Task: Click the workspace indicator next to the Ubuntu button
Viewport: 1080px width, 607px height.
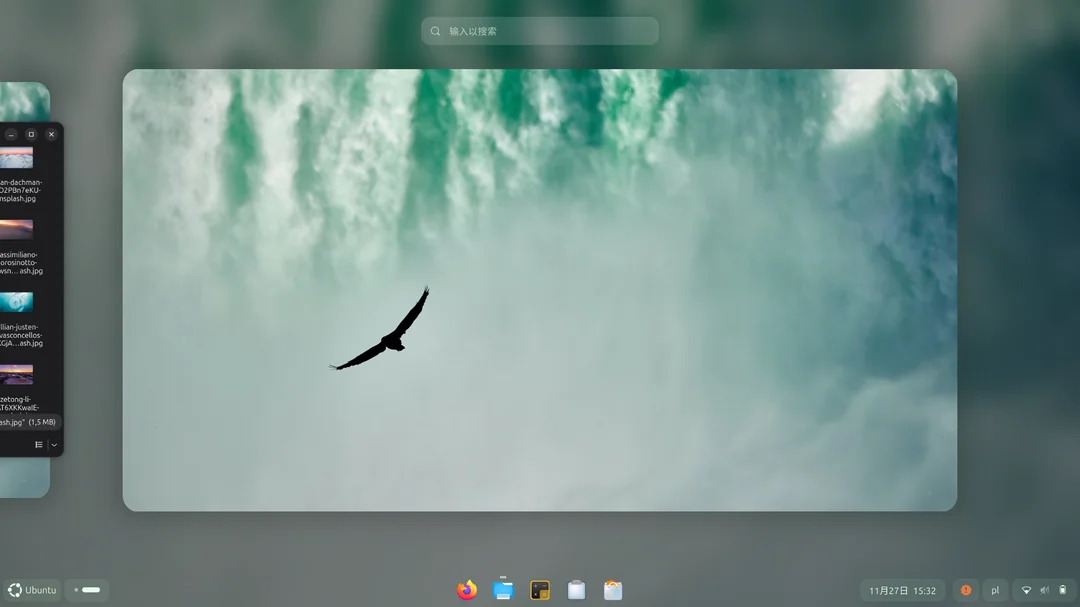Action: (86, 590)
